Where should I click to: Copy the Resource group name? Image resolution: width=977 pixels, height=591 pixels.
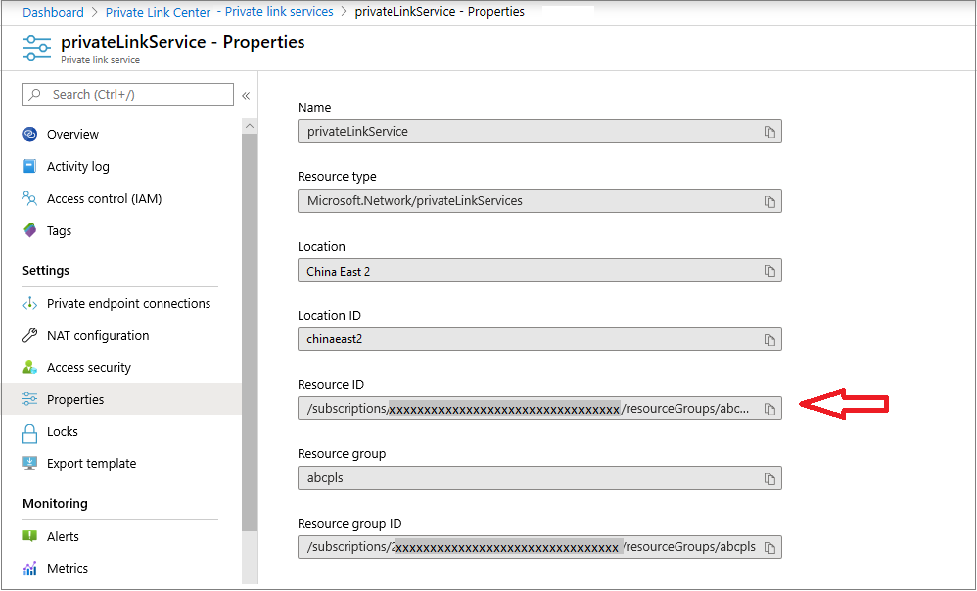tap(770, 479)
